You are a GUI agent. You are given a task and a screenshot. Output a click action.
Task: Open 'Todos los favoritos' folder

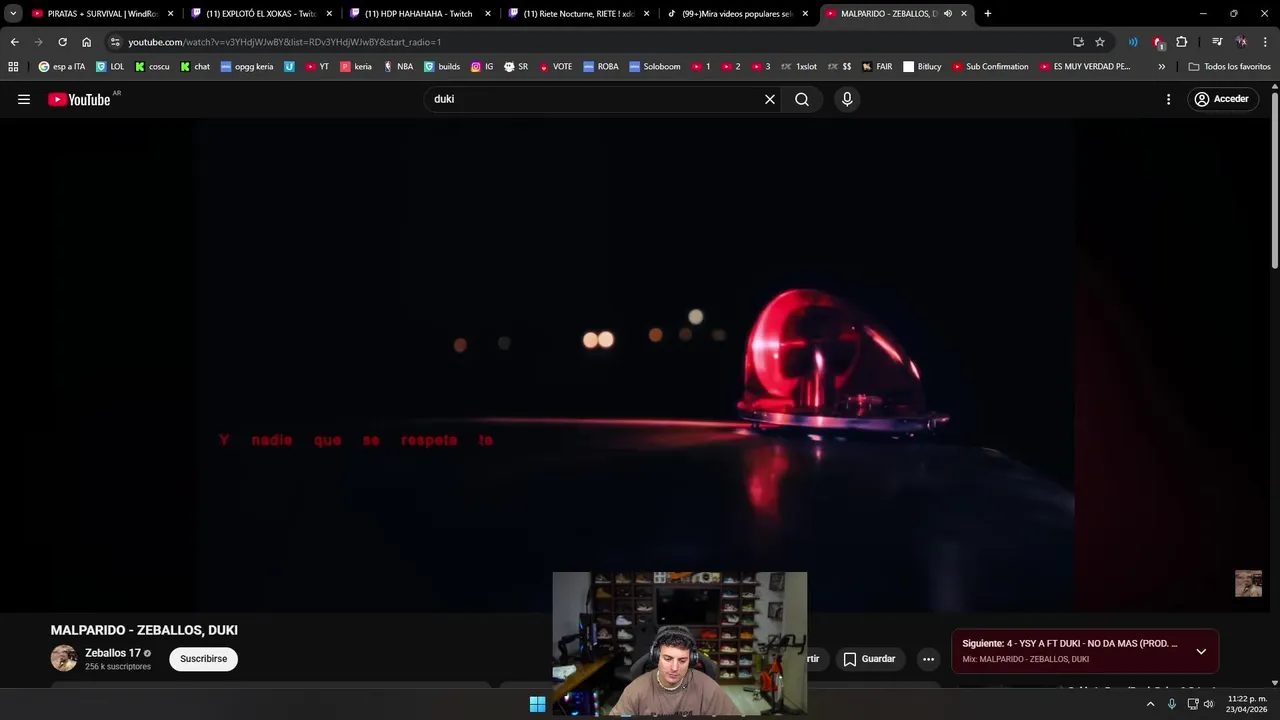(x=1229, y=67)
